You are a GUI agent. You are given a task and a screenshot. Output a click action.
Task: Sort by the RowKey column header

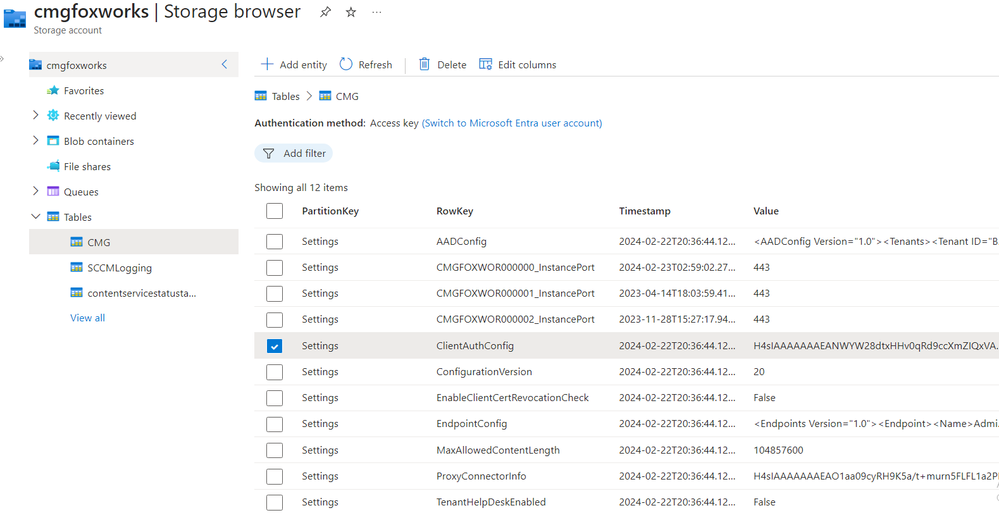point(454,211)
